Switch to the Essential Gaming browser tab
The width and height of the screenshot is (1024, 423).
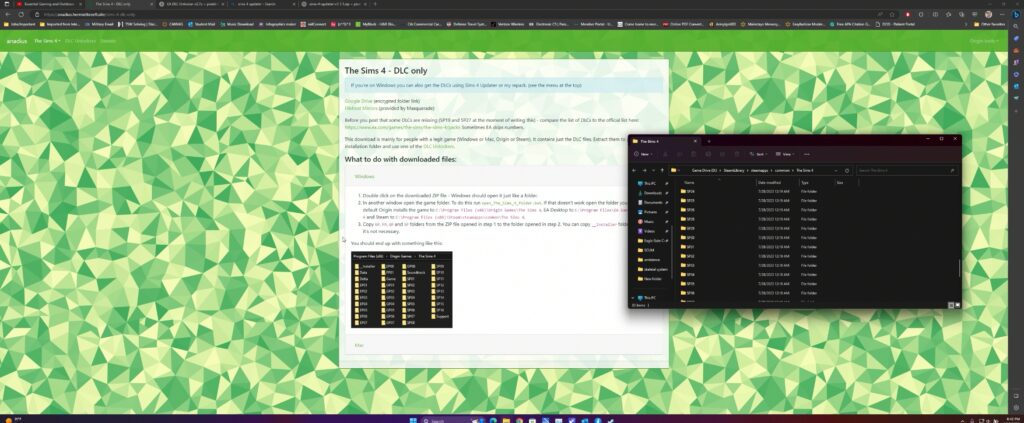(x=49, y=4)
